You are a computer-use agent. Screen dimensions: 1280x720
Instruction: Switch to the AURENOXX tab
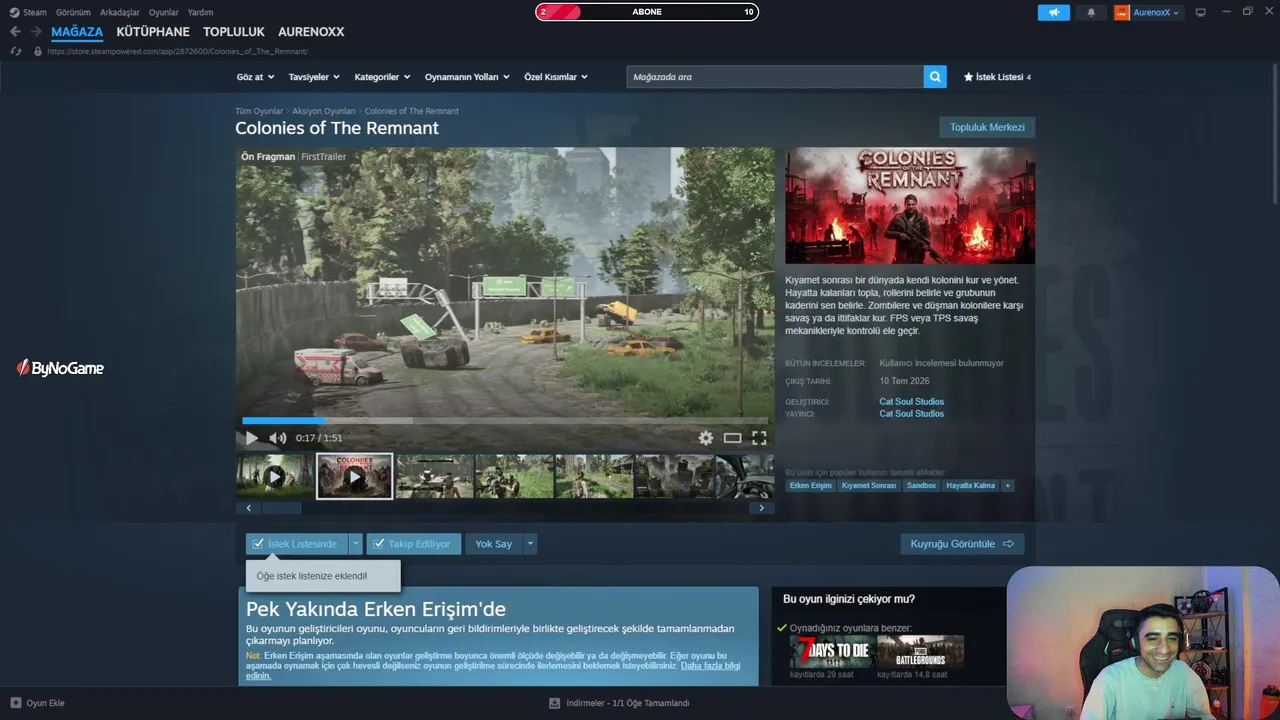click(311, 32)
